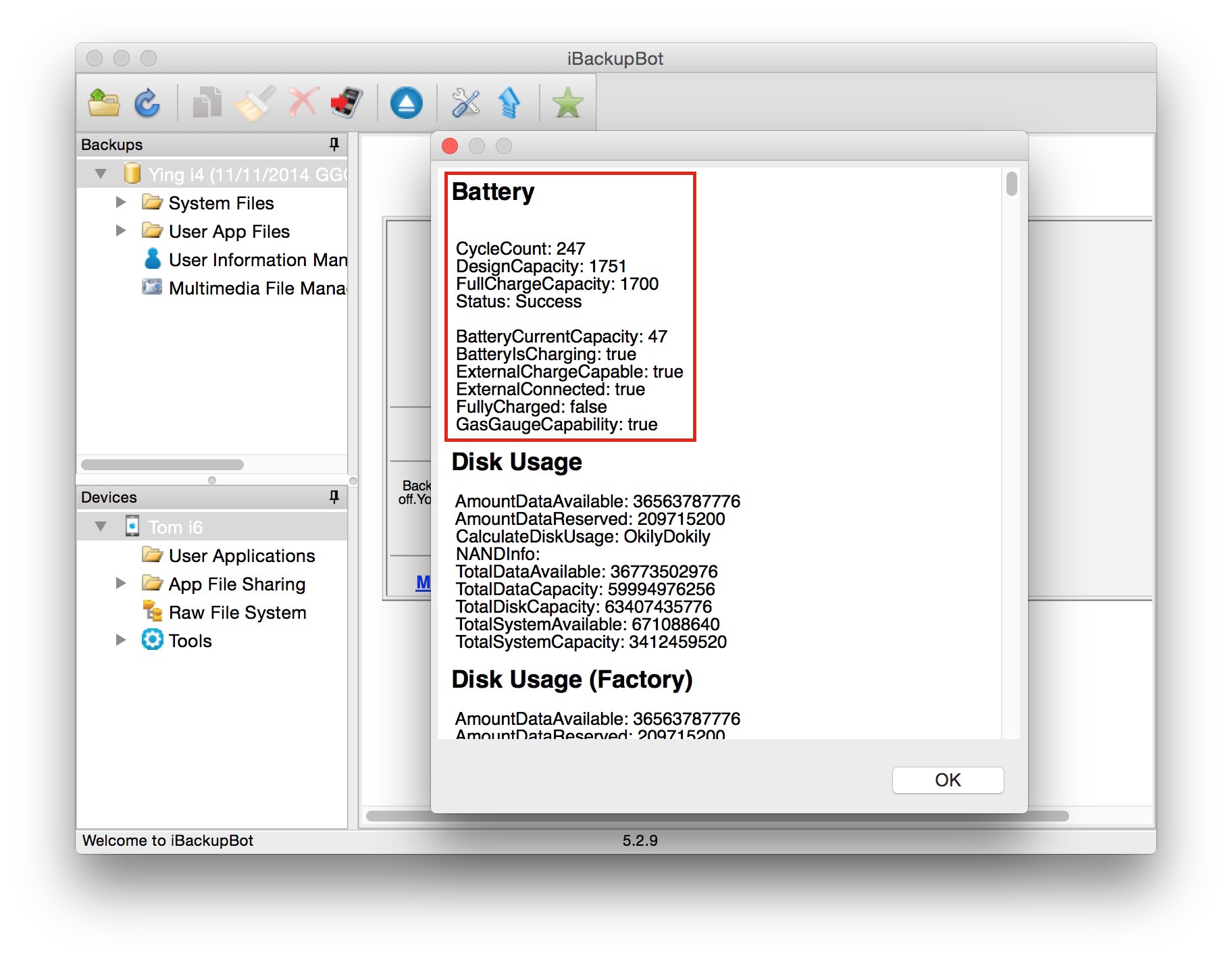Collapse the Ying i4 backup tree
The width and height of the screenshot is (1232, 962).
pyautogui.click(x=101, y=174)
